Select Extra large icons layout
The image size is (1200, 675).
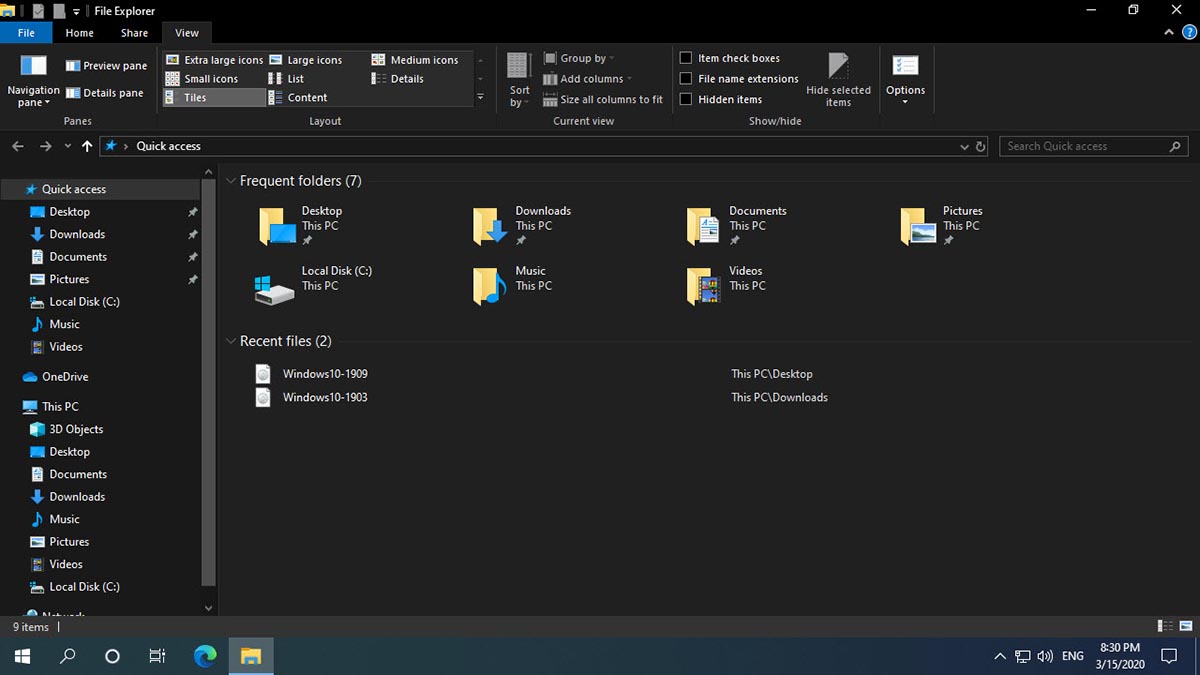[214, 60]
